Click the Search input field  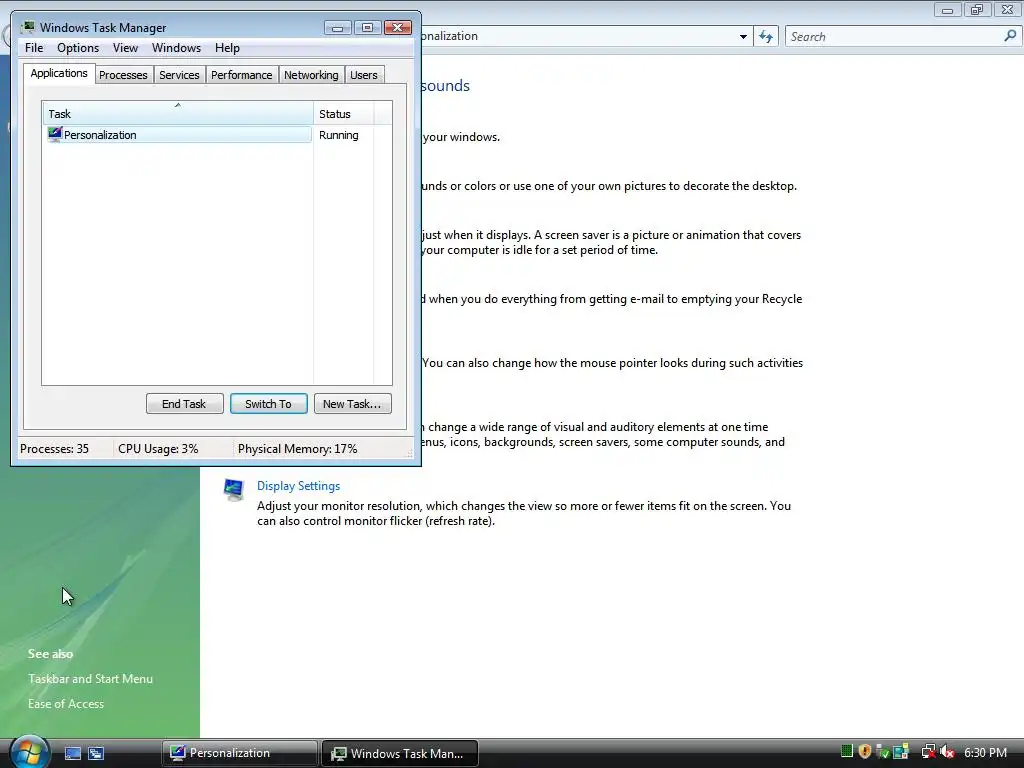[x=893, y=37]
